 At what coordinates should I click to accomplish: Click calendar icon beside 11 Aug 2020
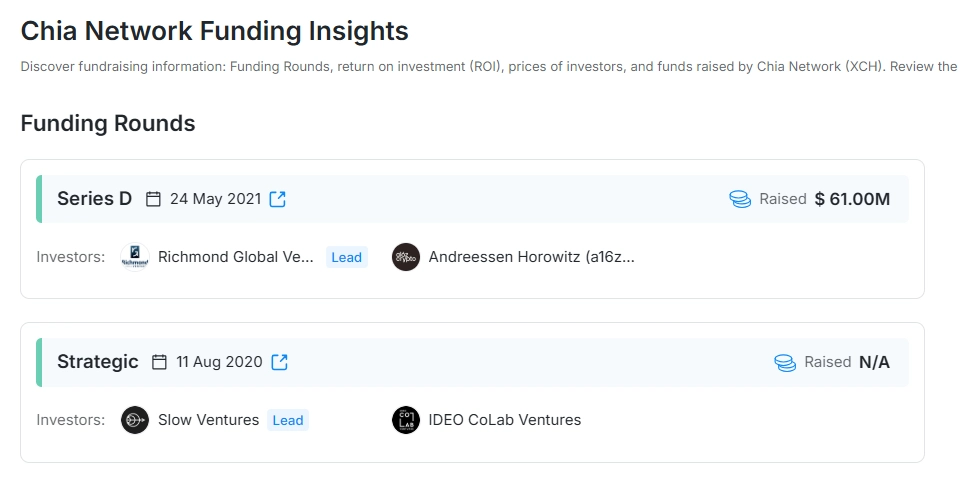click(159, 362)
